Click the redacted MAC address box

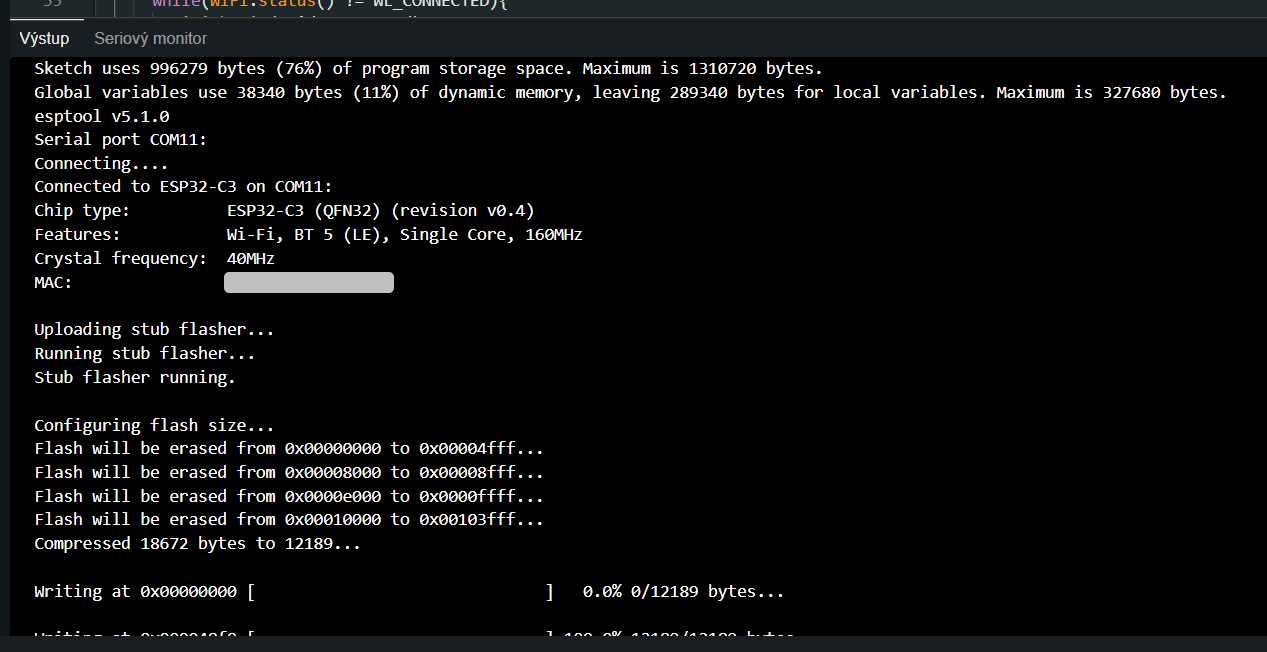(308, 283)
